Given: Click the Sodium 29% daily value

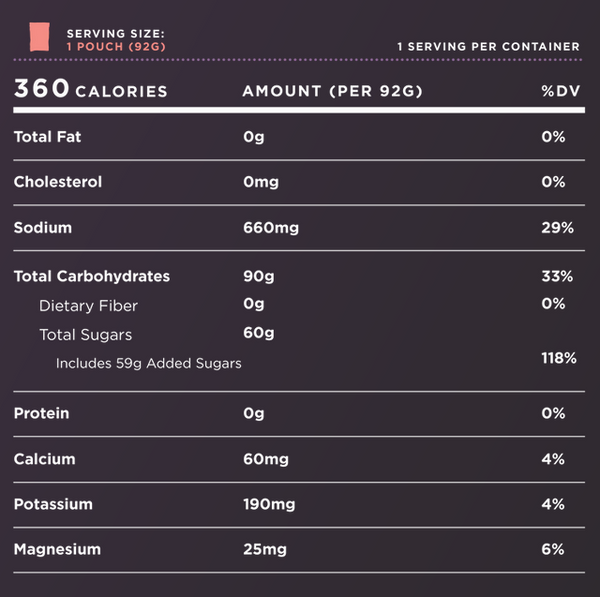Looking at the screenshot, I should coord(558,228).
